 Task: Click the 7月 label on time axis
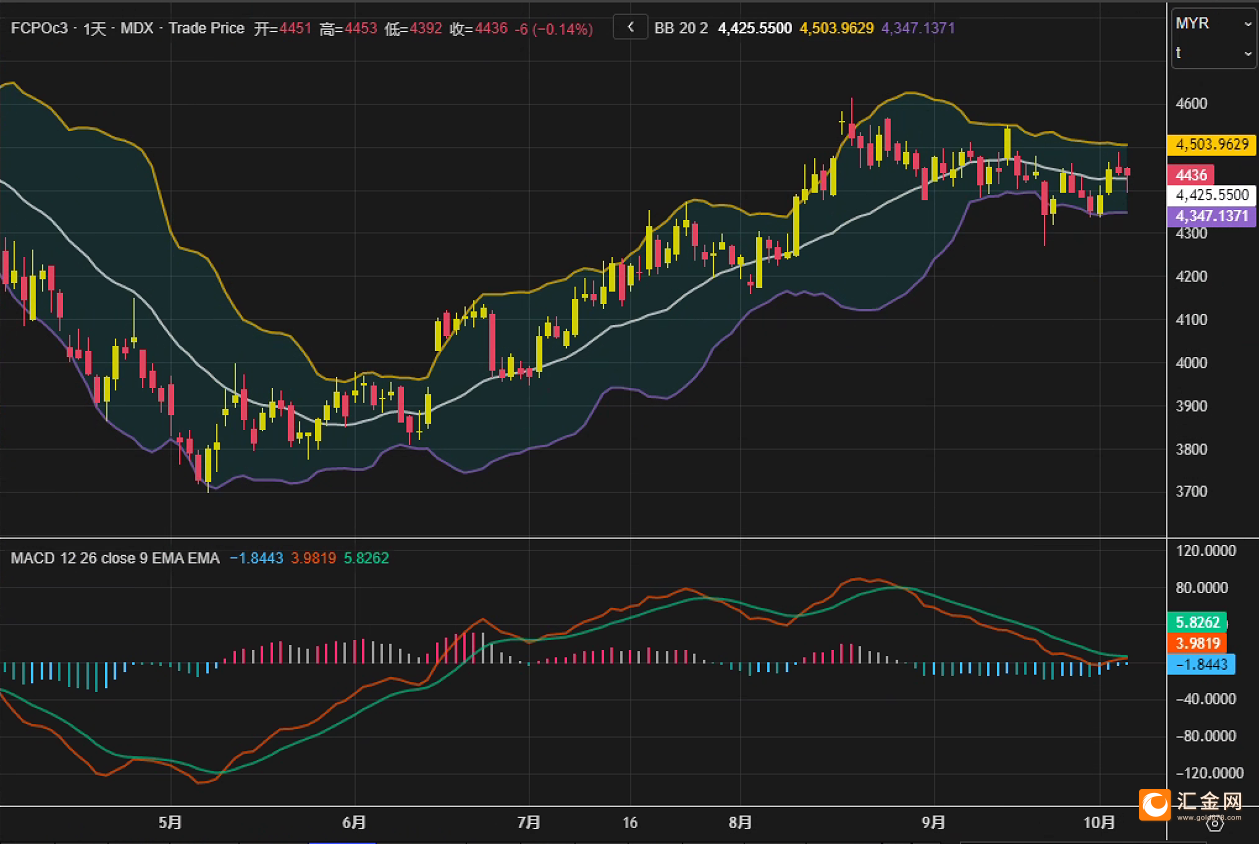point(529,822)
